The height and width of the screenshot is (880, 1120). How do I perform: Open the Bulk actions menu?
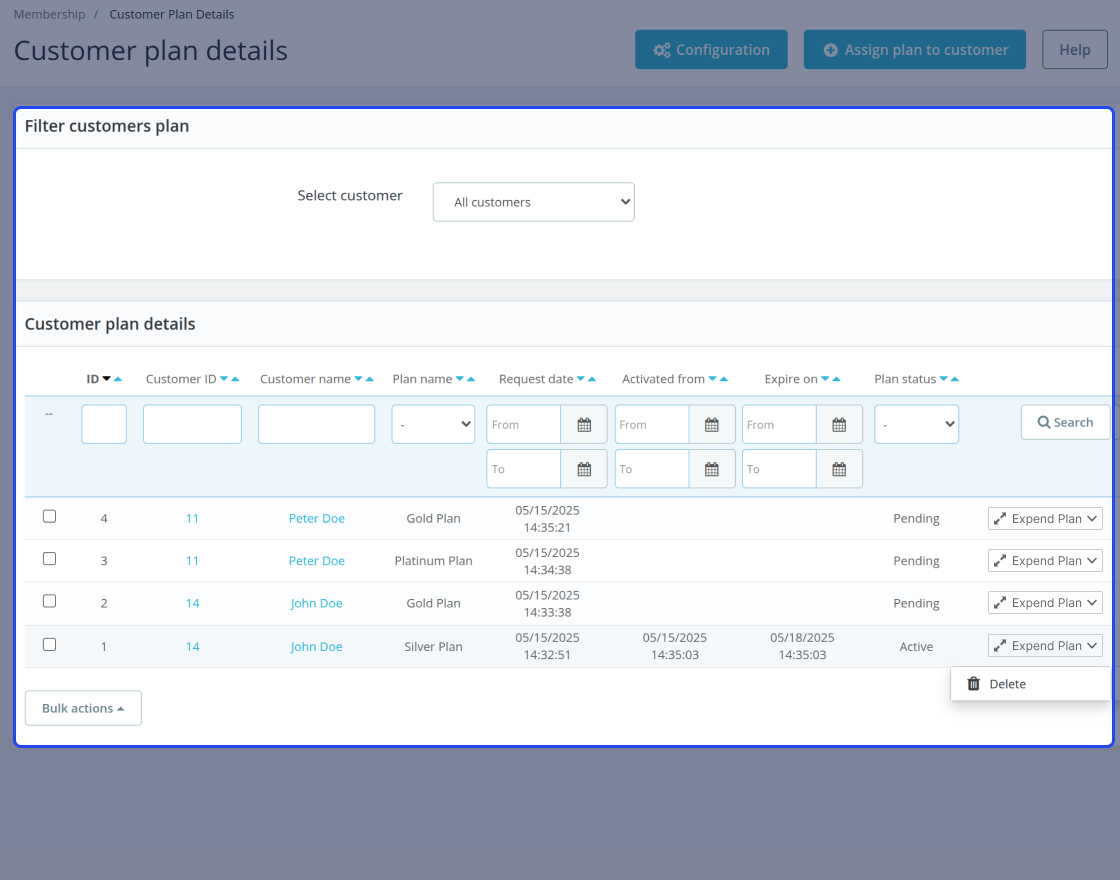pos(83,708)
